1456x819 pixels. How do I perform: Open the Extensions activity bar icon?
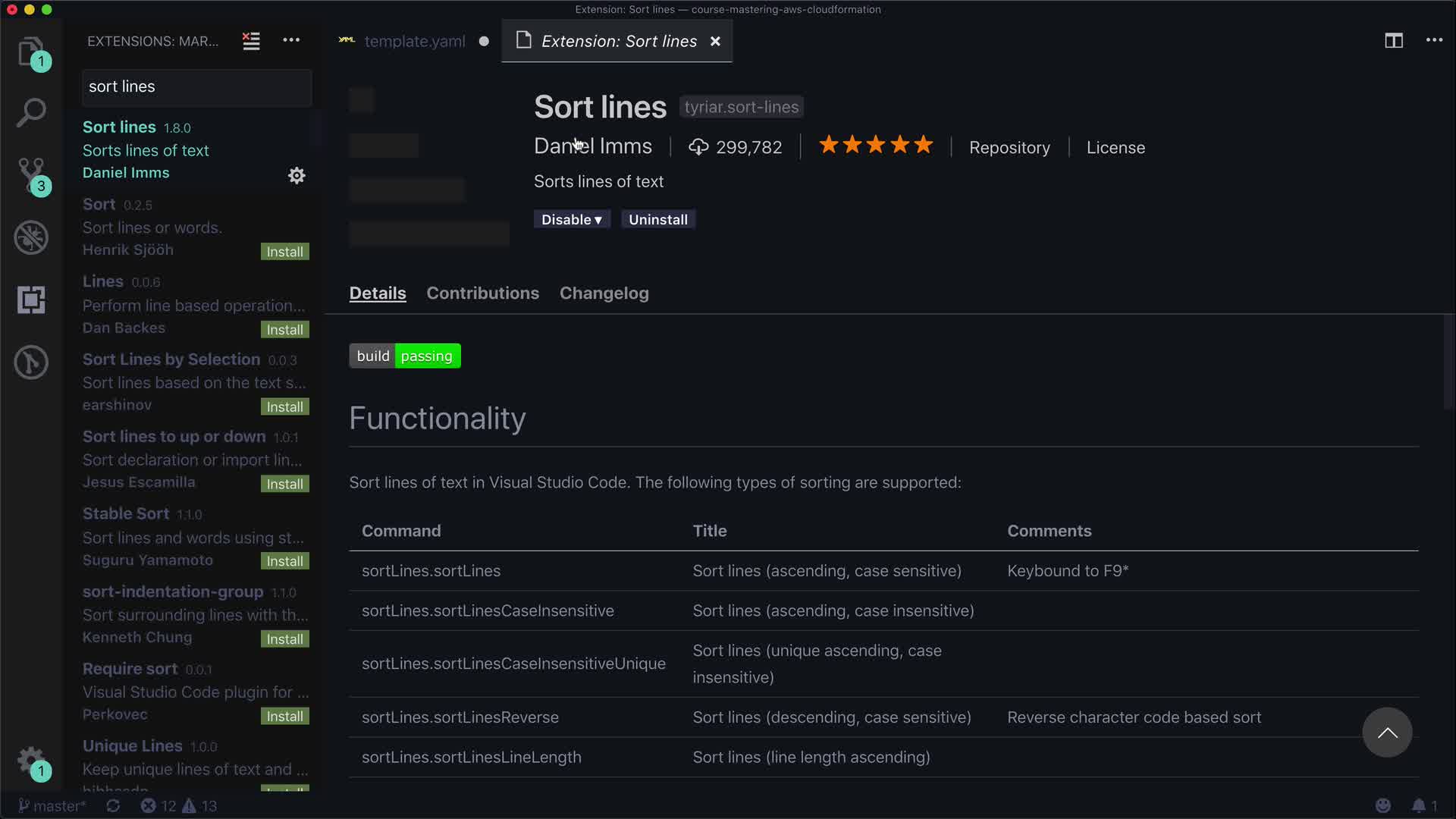point(31,300)
